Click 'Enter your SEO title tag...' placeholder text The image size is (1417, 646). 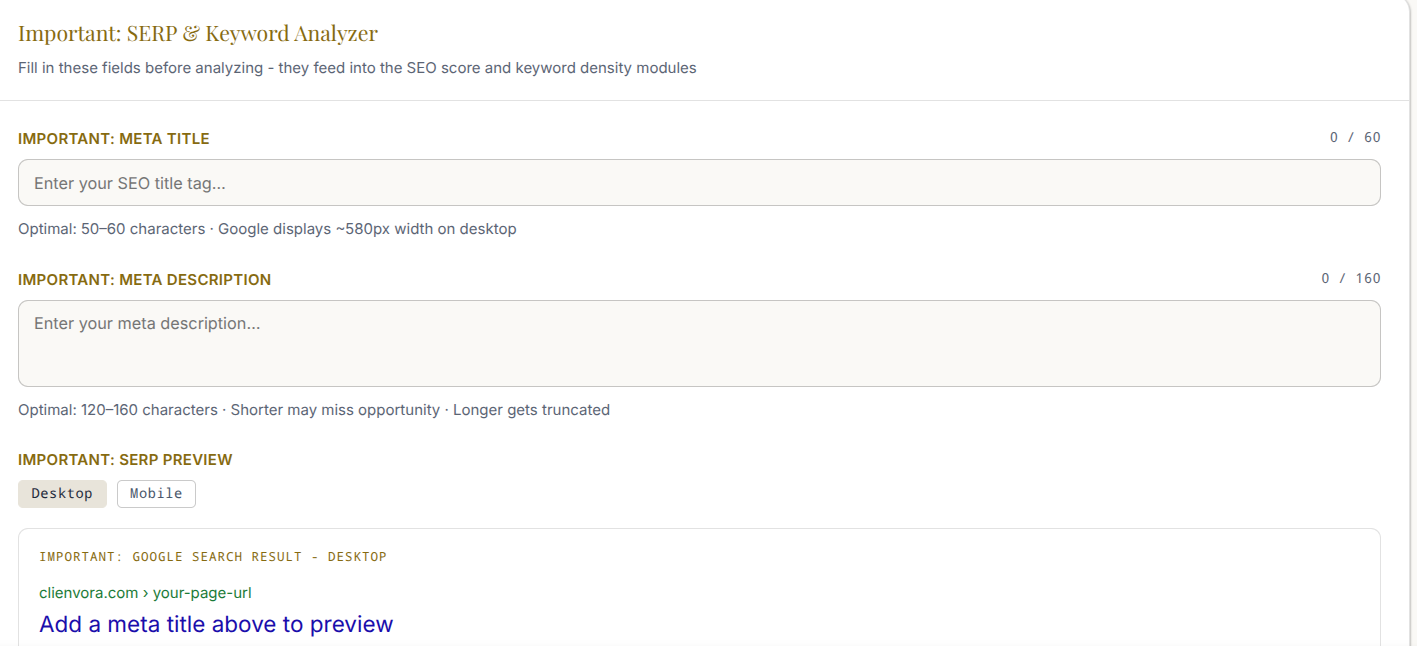point(130,184)
